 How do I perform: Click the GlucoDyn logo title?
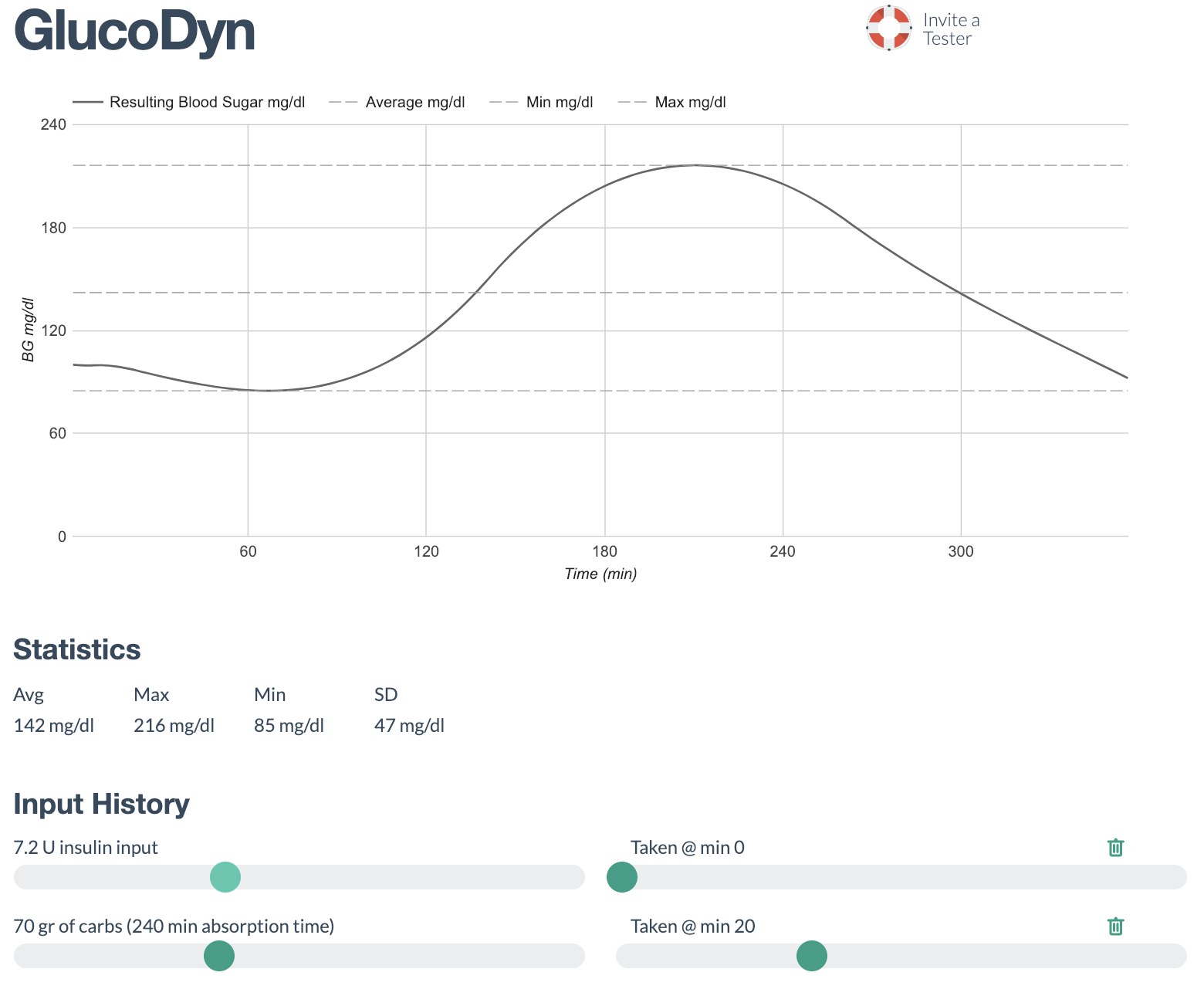[x=134, y=32]
